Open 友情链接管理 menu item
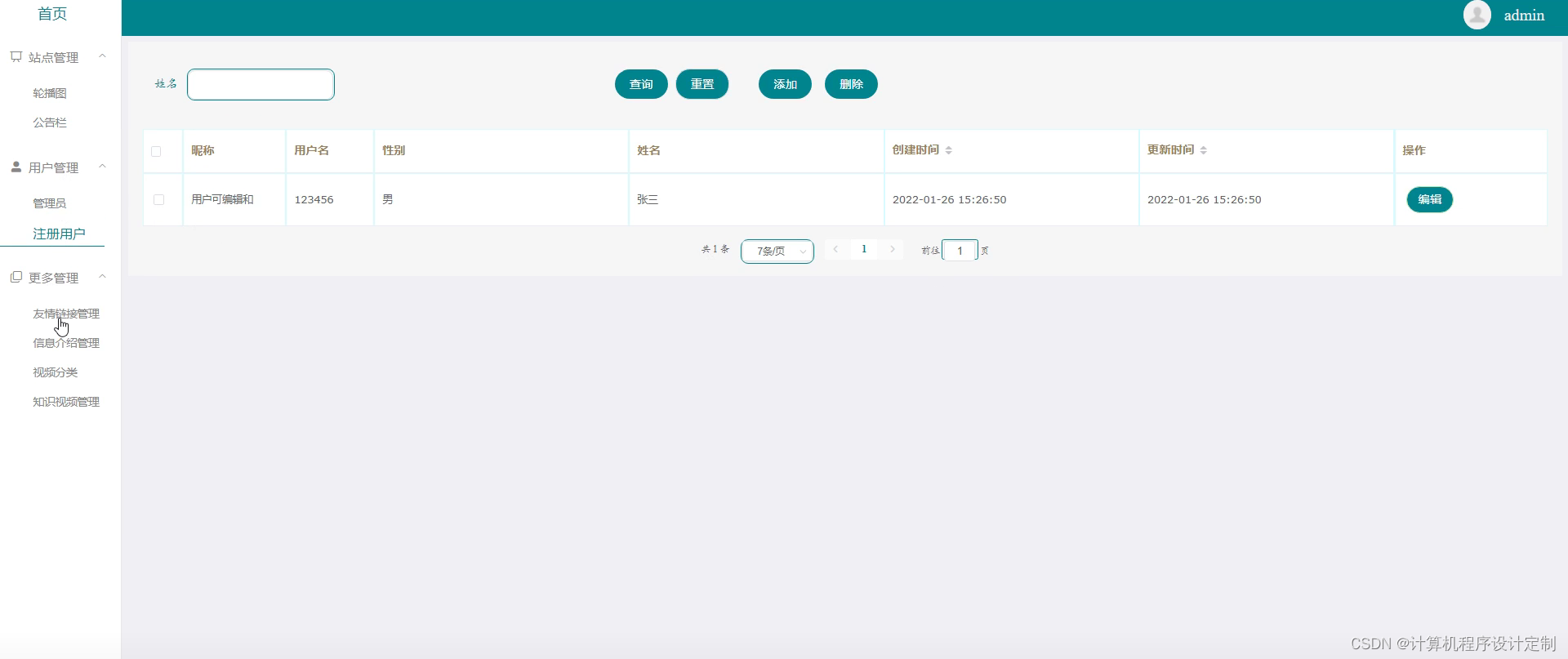 click(x=66, y=314)
